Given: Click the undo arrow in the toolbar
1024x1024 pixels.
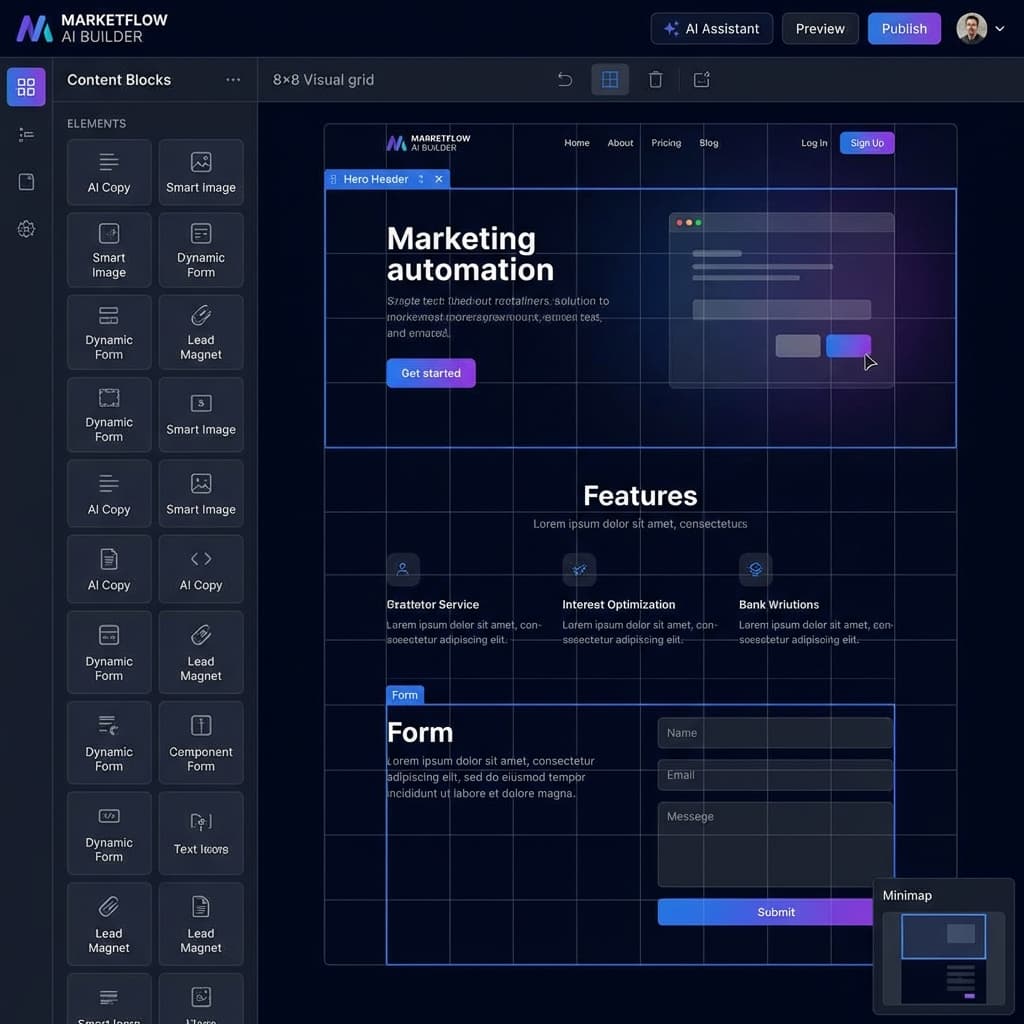Looking at the screenshot, I should [565, 80].
